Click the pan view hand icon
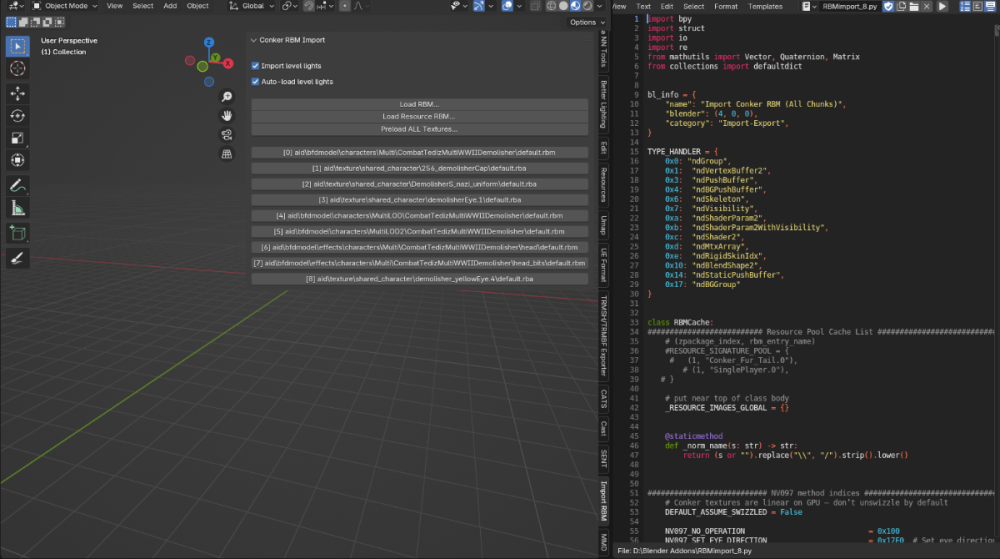 226,116
